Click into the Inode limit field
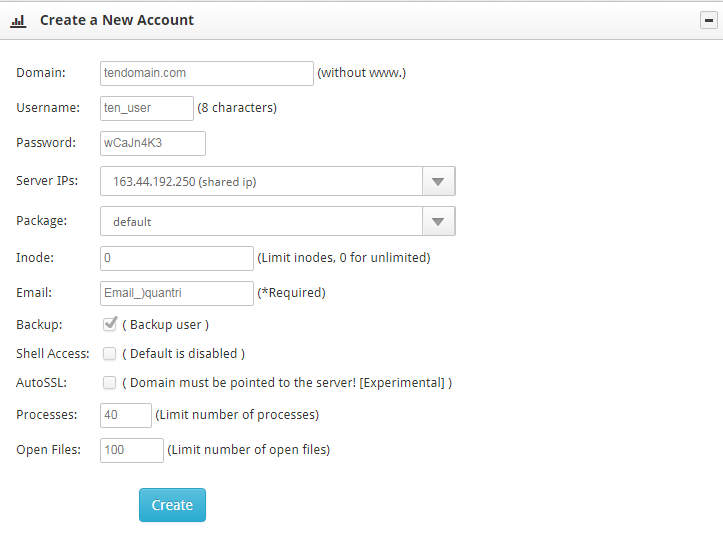The image size is (723, 558). click(177, 258)
